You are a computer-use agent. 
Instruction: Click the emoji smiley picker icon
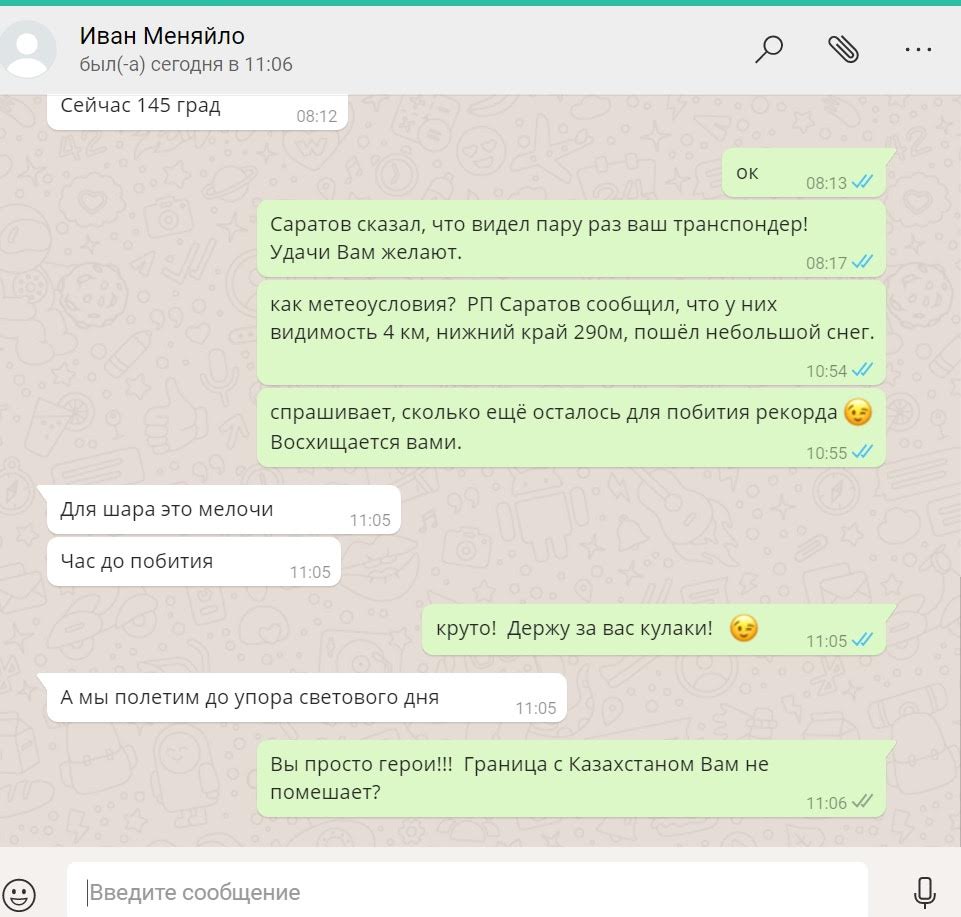(19, 893)
